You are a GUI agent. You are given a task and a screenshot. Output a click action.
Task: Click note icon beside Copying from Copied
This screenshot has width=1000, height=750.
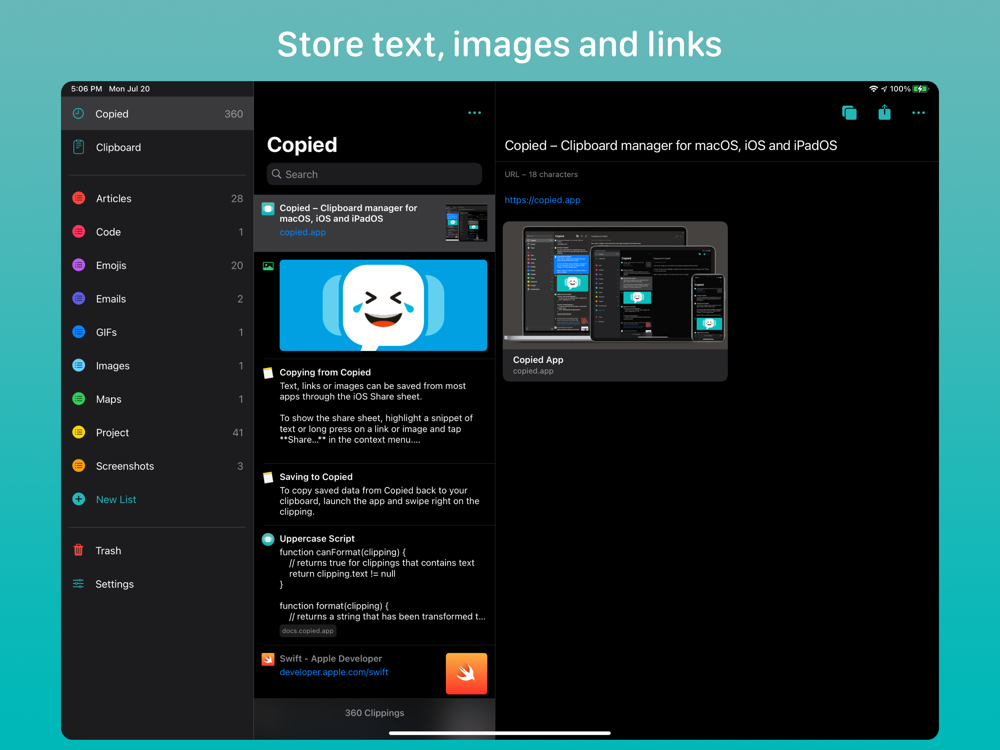tap(268, 373)
